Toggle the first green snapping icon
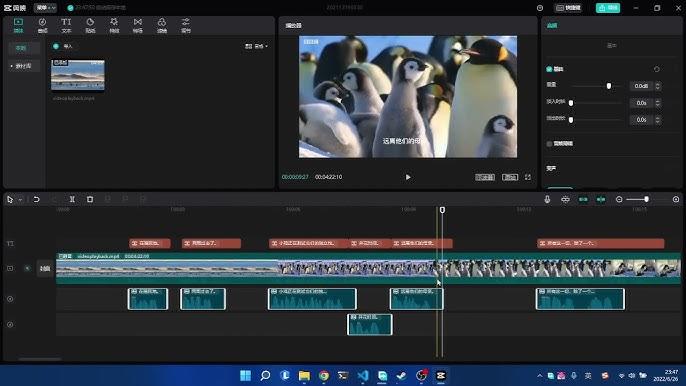 [583, 200]
